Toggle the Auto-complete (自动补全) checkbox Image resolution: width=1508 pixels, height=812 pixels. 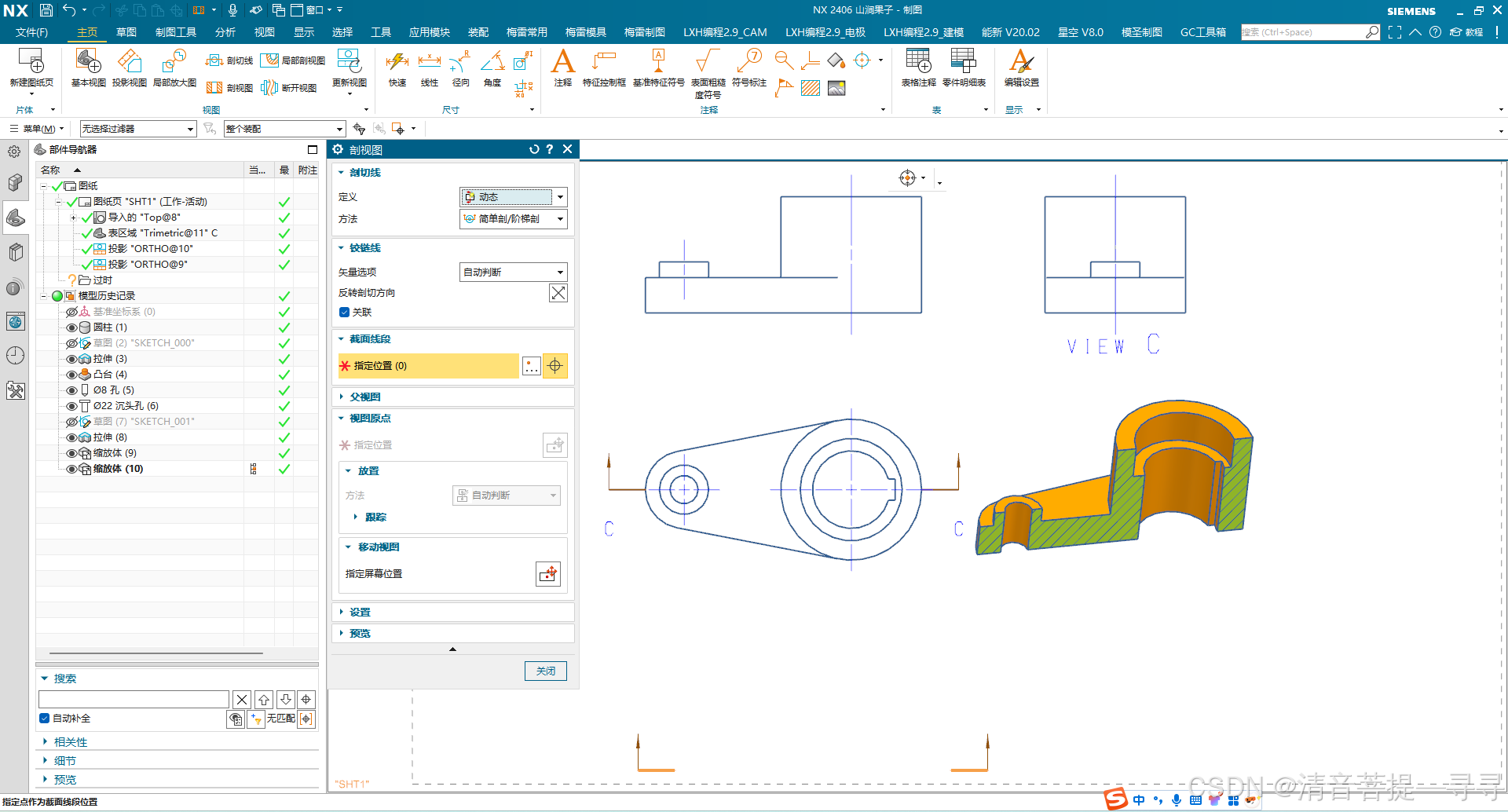[45, 718]
